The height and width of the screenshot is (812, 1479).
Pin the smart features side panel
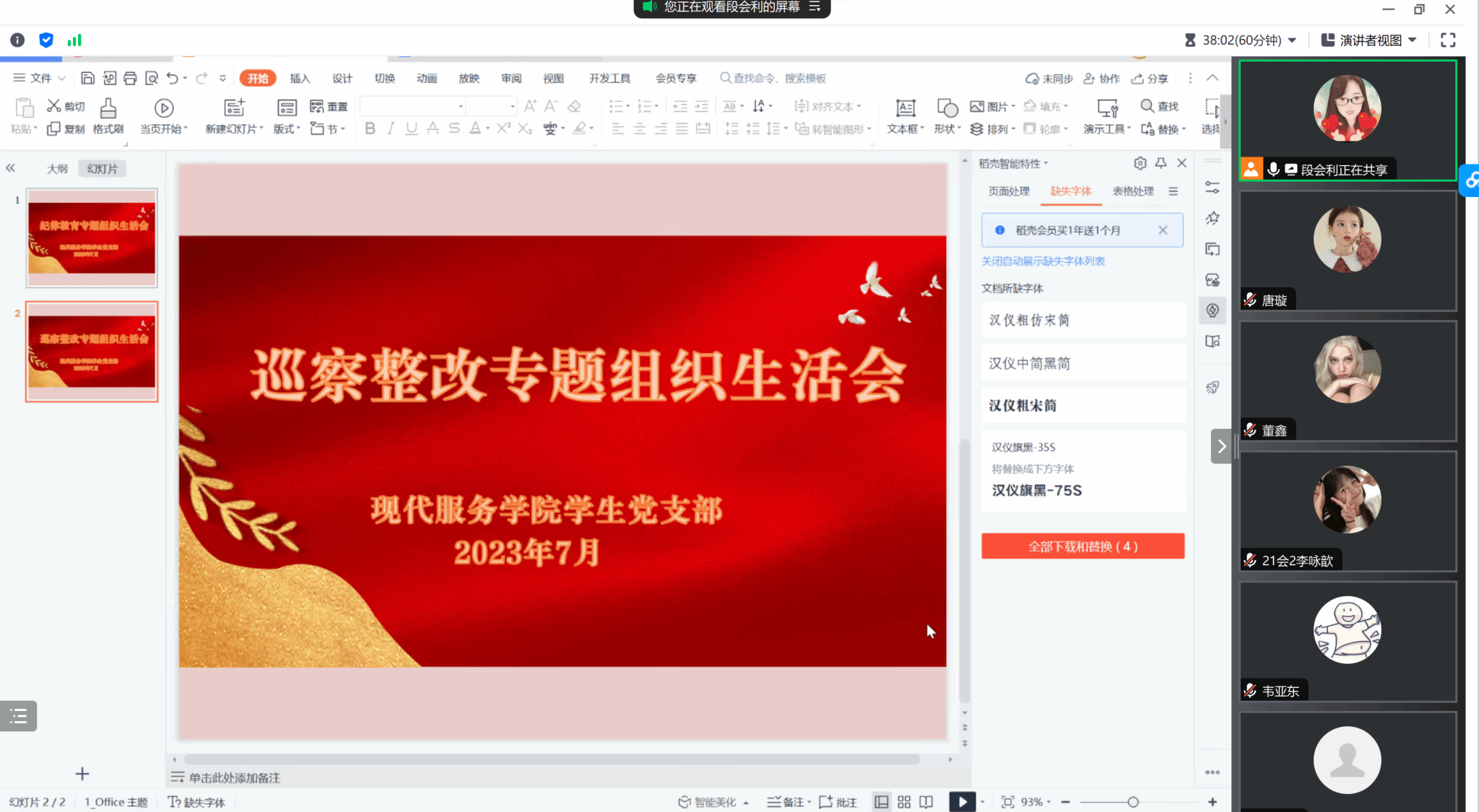(1161, 163)
